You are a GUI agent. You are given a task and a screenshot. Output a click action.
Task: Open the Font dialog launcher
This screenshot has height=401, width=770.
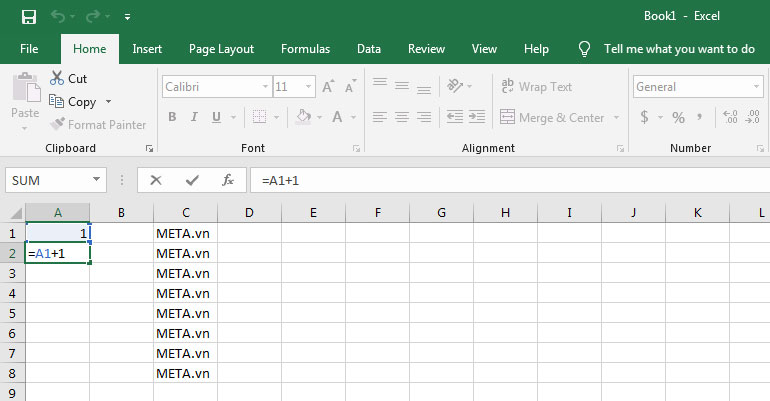click(357, 148)
